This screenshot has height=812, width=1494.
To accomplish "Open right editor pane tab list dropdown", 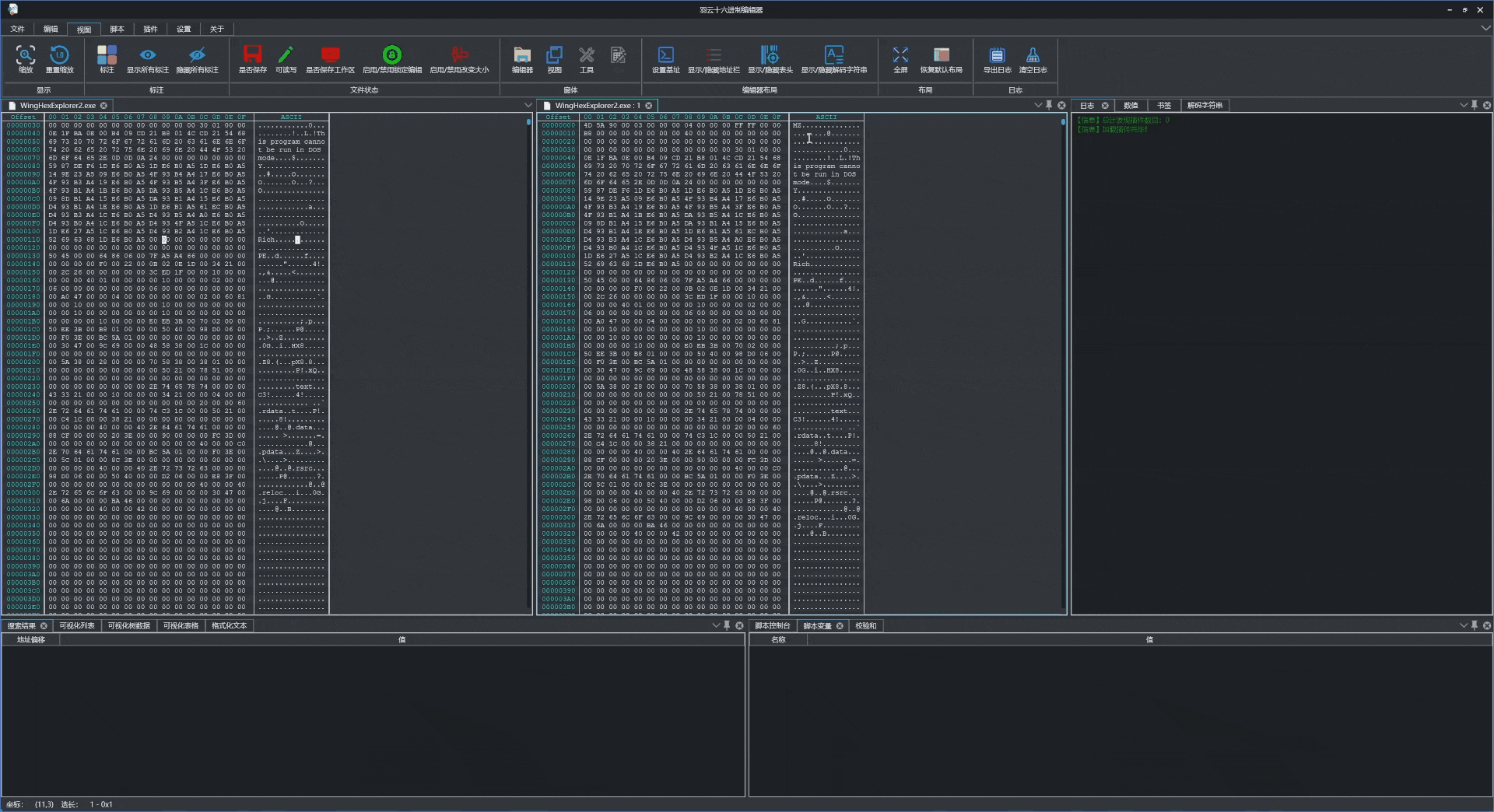I will click(1037, 105).
